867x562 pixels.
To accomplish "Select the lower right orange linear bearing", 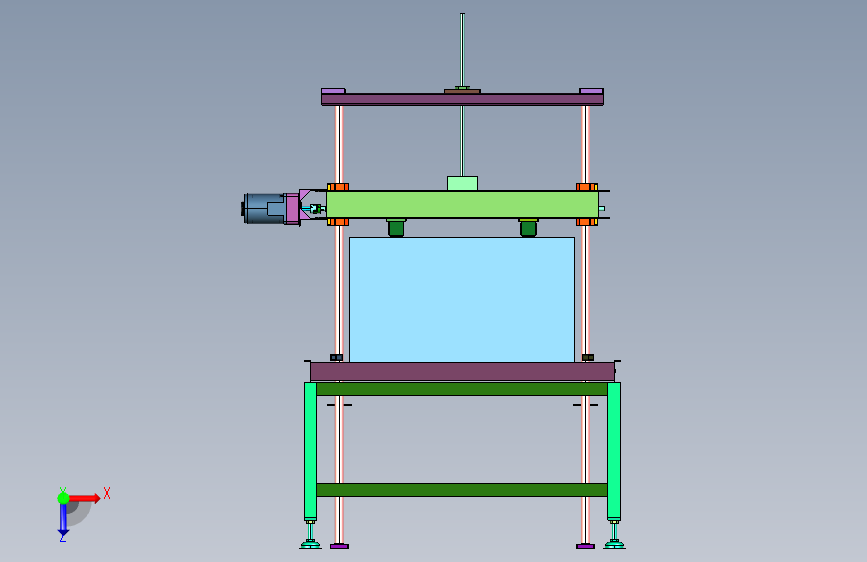I will point(587,222).
